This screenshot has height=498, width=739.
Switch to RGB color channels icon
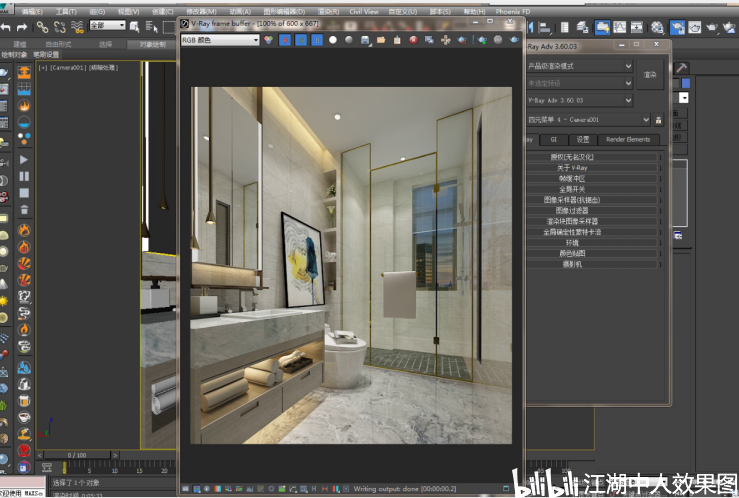(268, 40)
